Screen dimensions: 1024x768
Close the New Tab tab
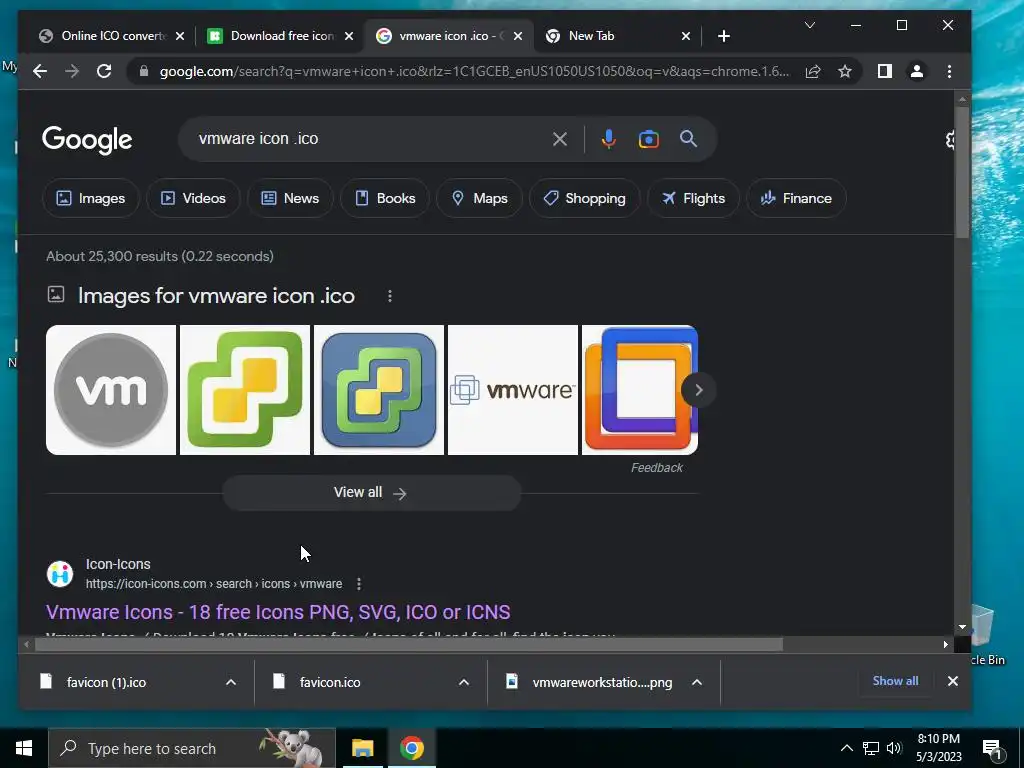[686, 36]
